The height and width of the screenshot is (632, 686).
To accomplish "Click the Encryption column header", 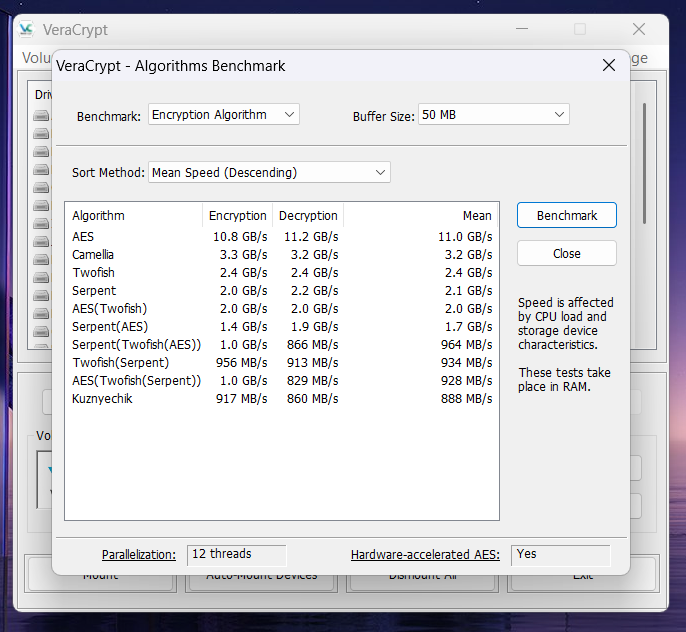I will 238,216.
